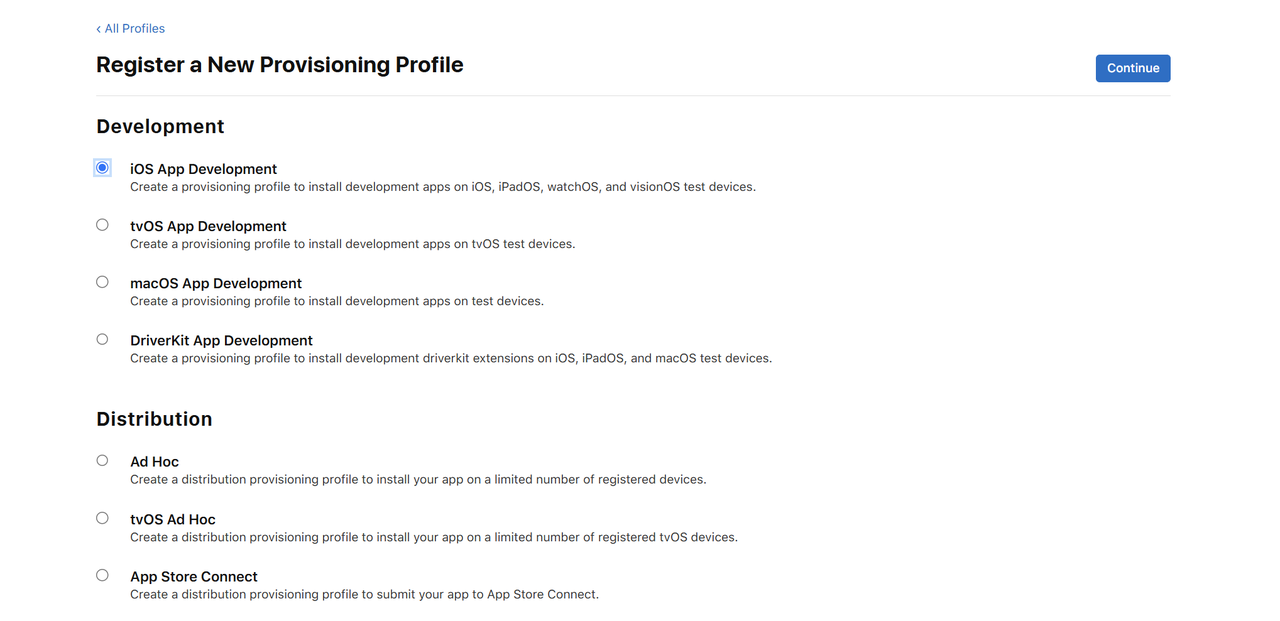Click the back chevron before All Profiles

[98, 29]
